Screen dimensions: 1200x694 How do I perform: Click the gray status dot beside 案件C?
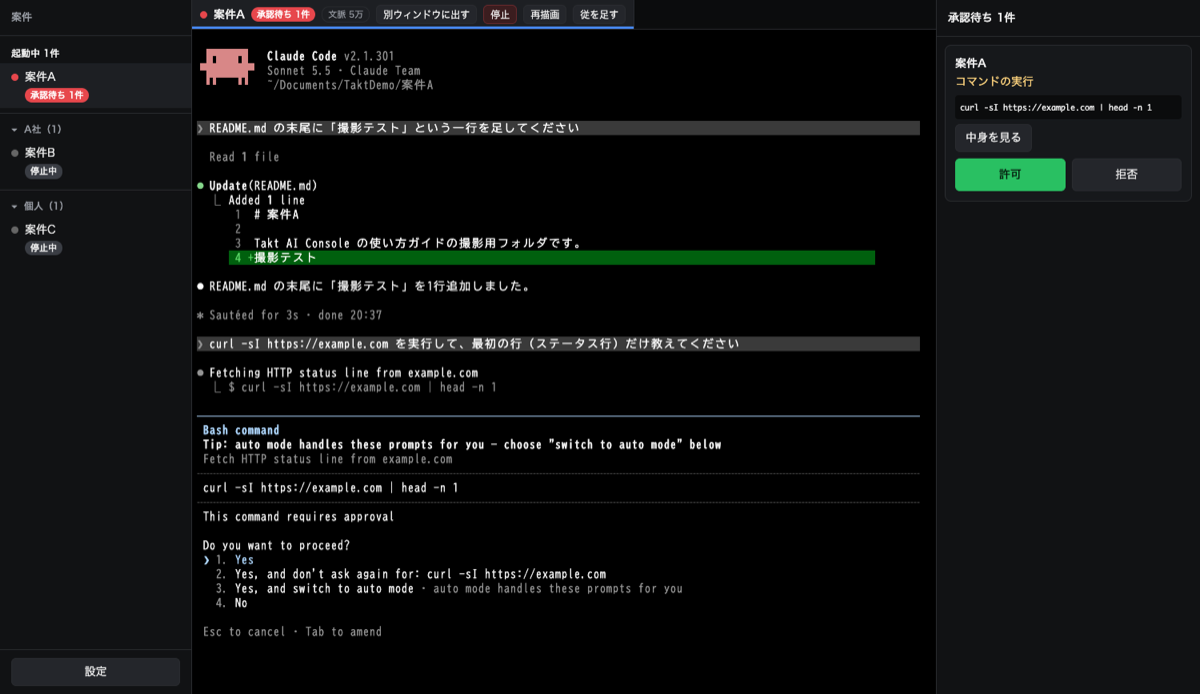pos(15,230)
